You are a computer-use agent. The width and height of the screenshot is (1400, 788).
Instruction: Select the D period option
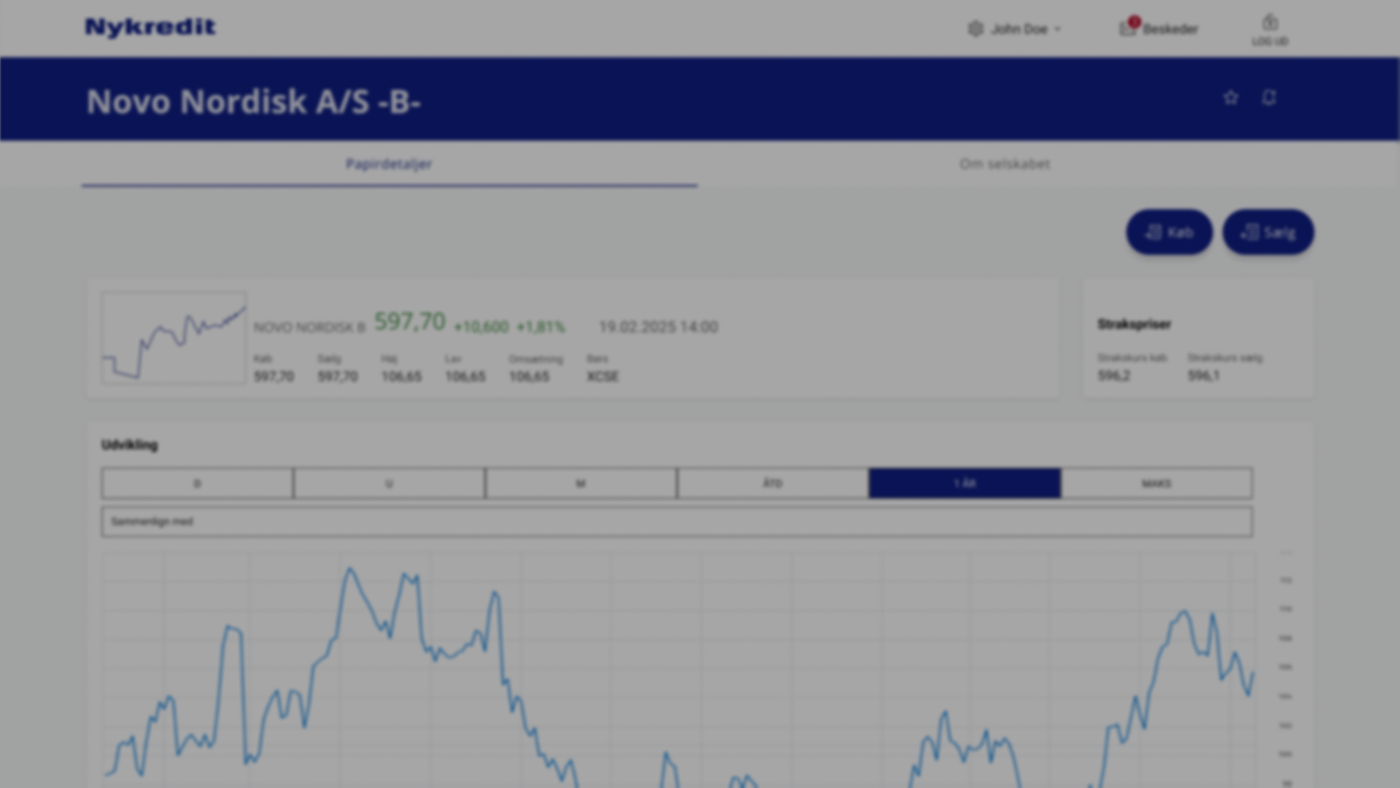[x=197, y=483]
